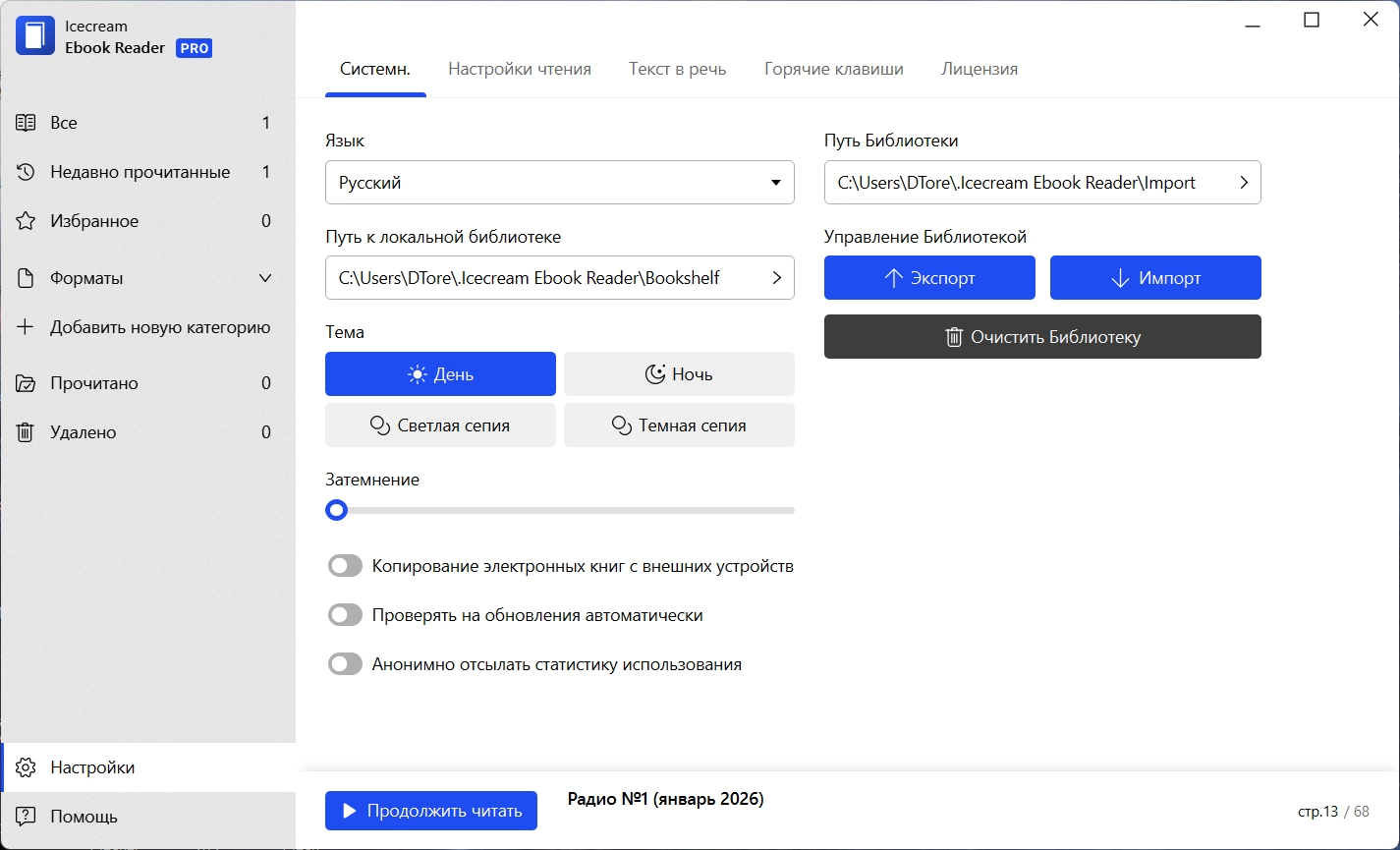Click the Icecream Ebook Reader logo icon
The height and width of the screenshot is (850, 1400).
[x=35, y=36]
